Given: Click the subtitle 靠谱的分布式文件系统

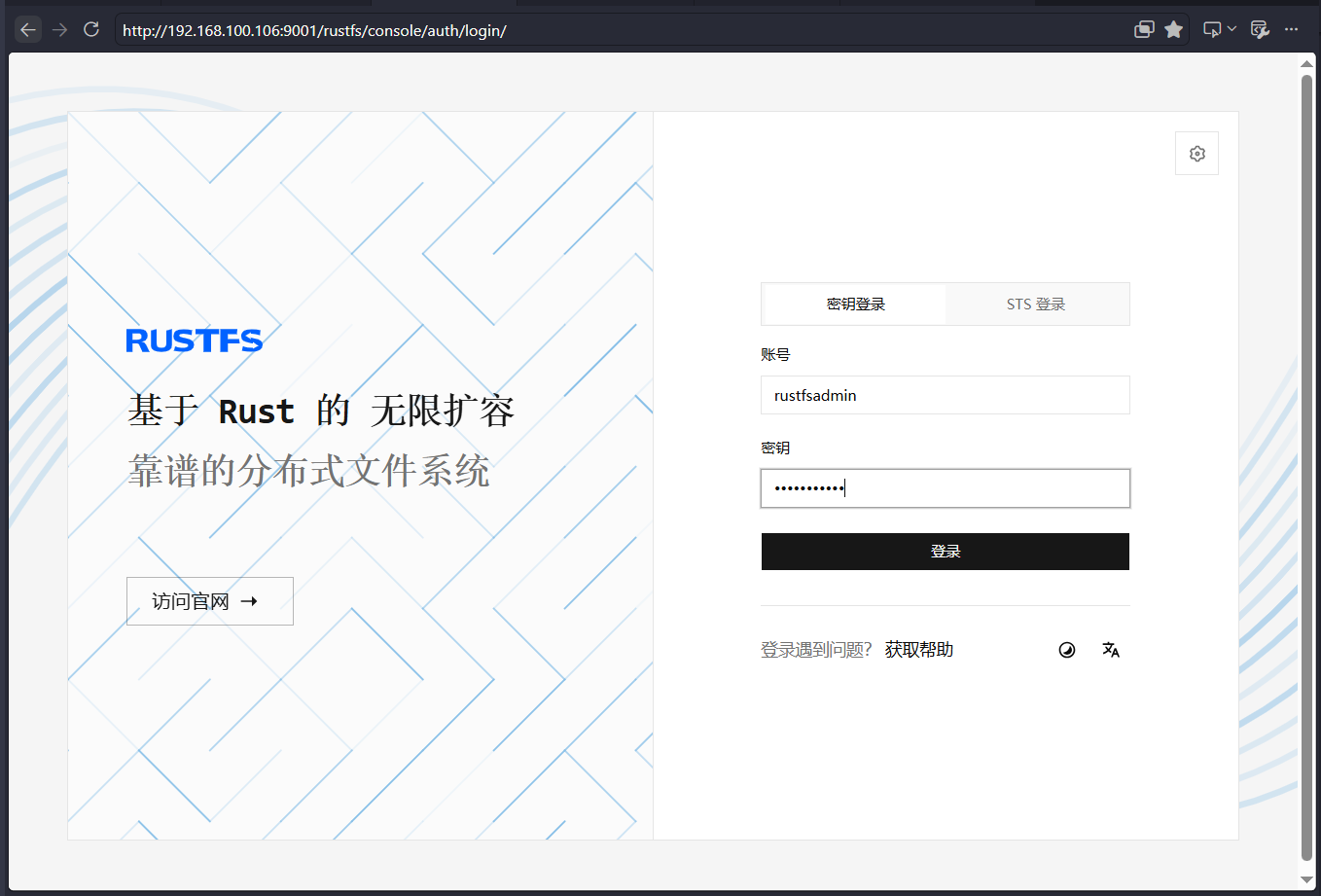Looking at the screenshot, I should click(308, 471).
